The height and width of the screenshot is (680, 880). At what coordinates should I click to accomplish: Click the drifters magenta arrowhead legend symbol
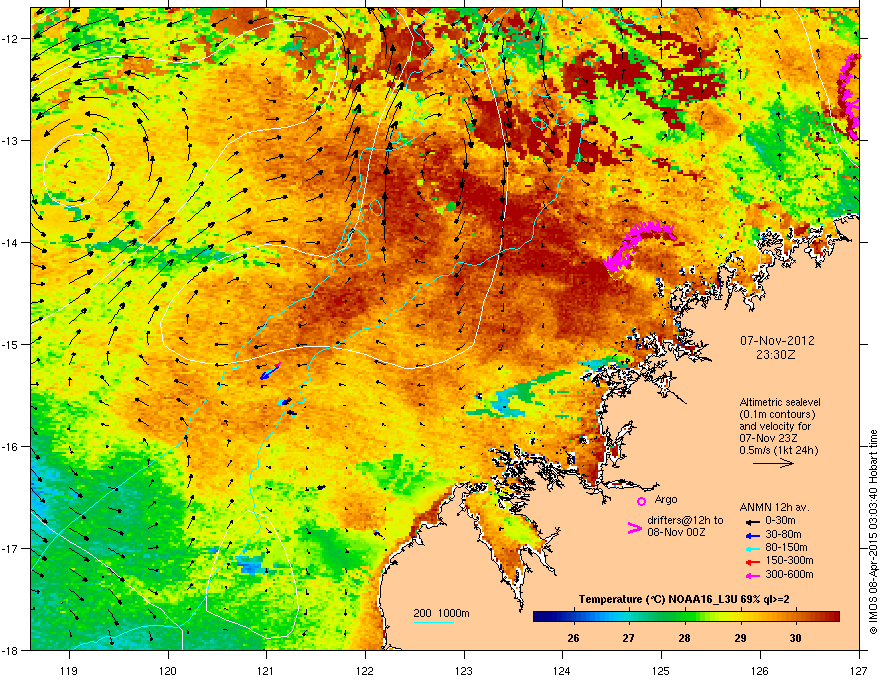634,528
